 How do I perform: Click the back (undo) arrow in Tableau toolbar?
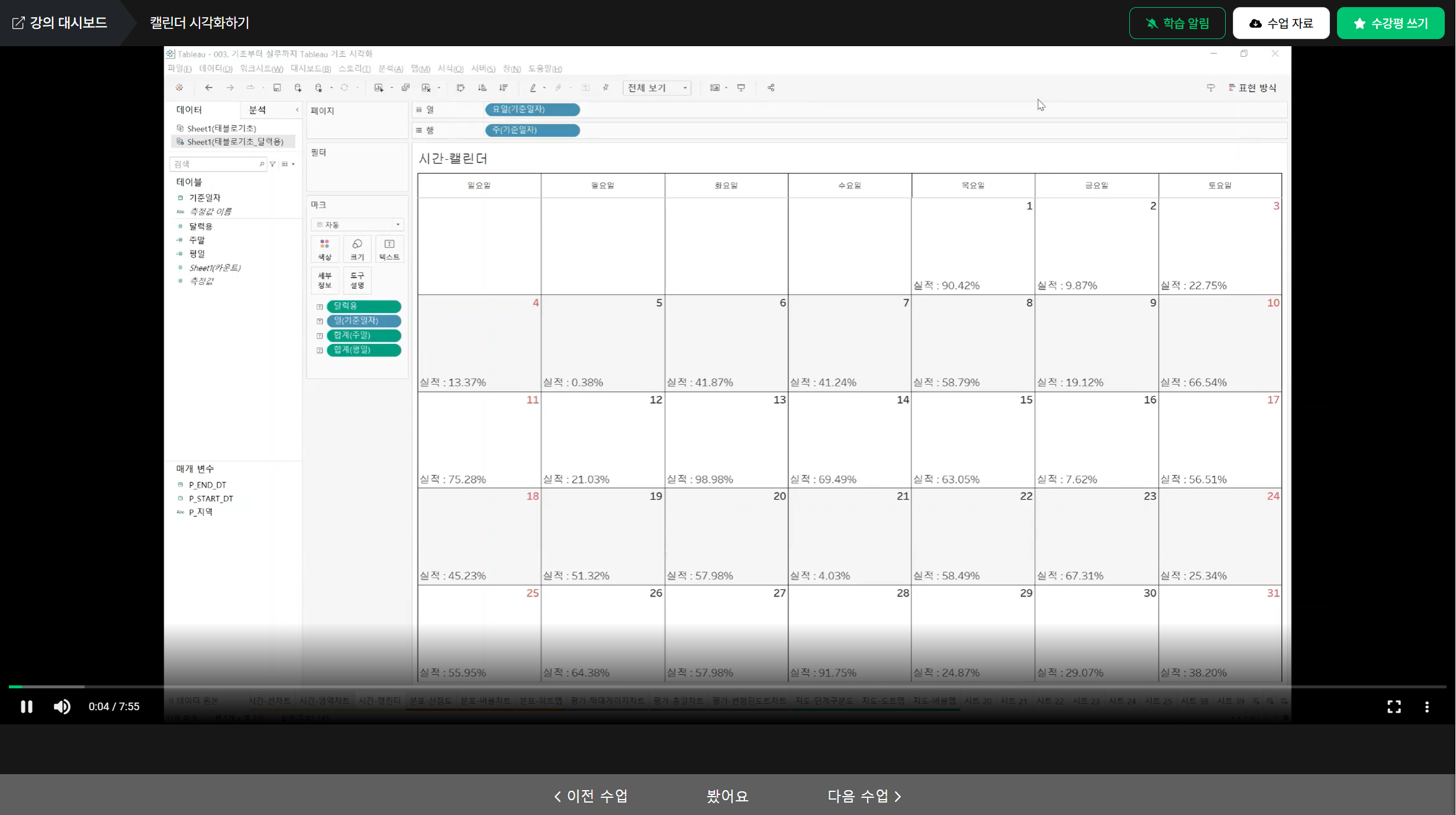click(209, 88)
